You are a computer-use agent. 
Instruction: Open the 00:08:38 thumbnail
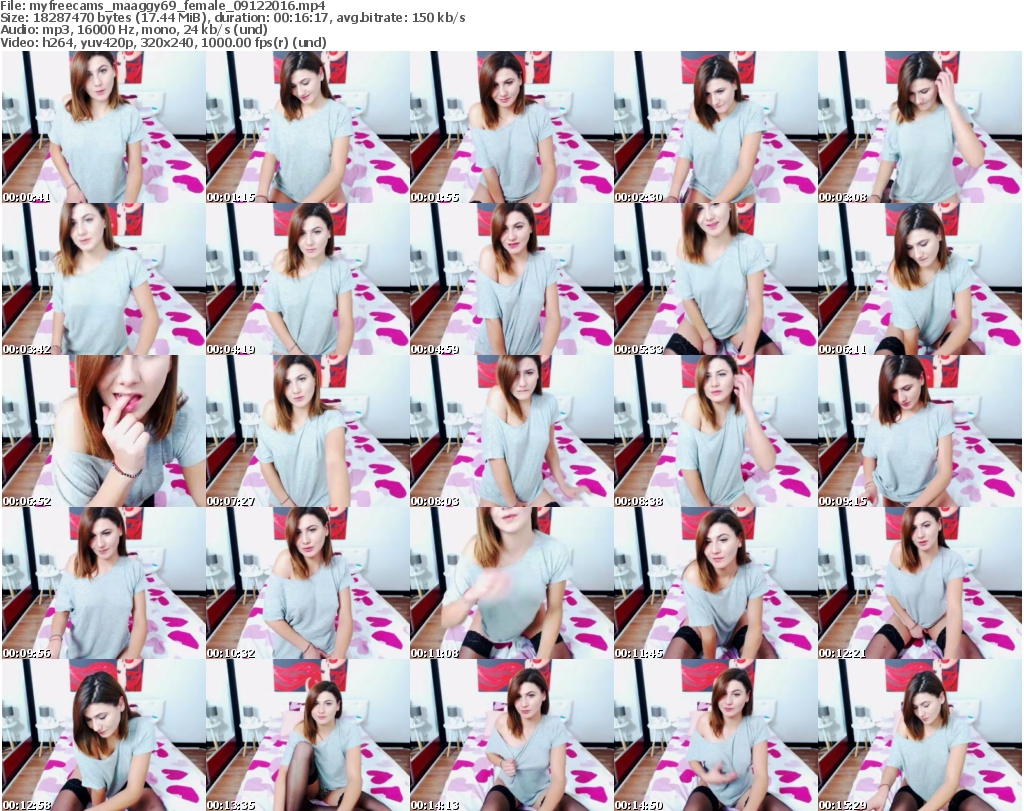pyautogui.click(x=715, y=431)
